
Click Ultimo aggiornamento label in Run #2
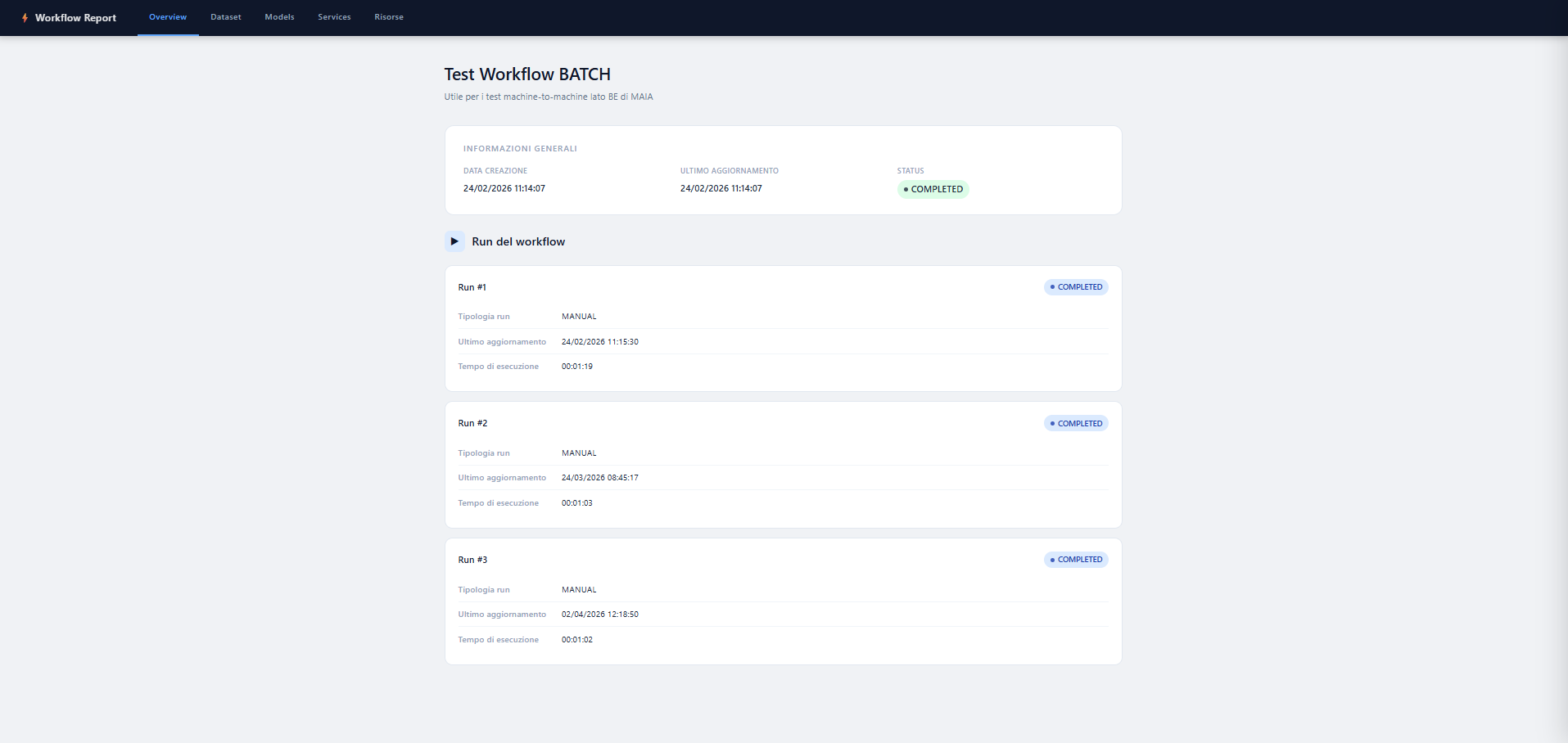point(502,478)
